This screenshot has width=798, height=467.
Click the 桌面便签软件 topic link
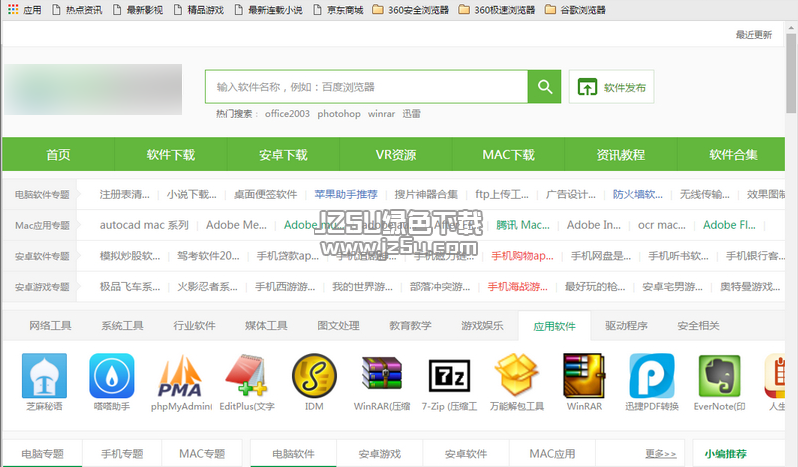point(265,194)
